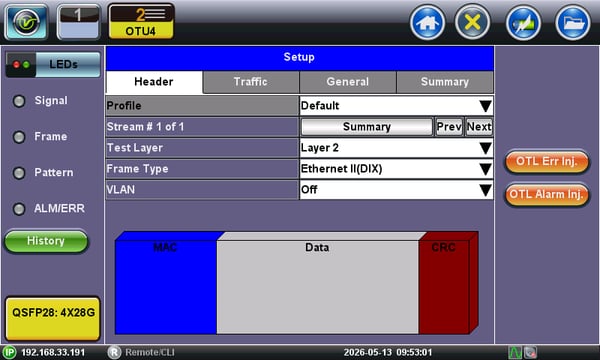Select the gray Data frame block
The width and height of the screenshot is (600, 360).
[318, 287]
